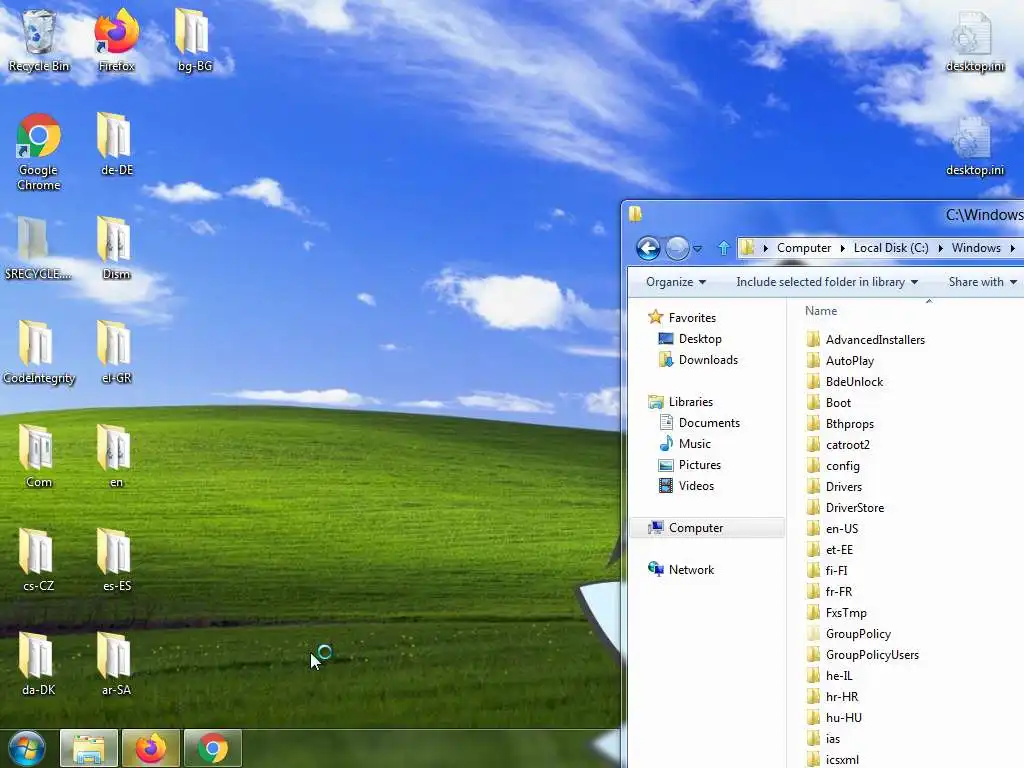The height and width of the screenshot is (768, 1024).
Task: Select the upper desktop.ini file icon
Action: (974, 41)
